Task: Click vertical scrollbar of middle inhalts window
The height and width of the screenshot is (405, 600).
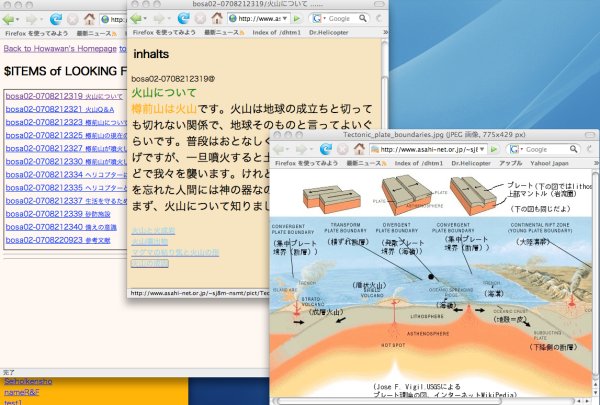Action: [x=385, y=84]
